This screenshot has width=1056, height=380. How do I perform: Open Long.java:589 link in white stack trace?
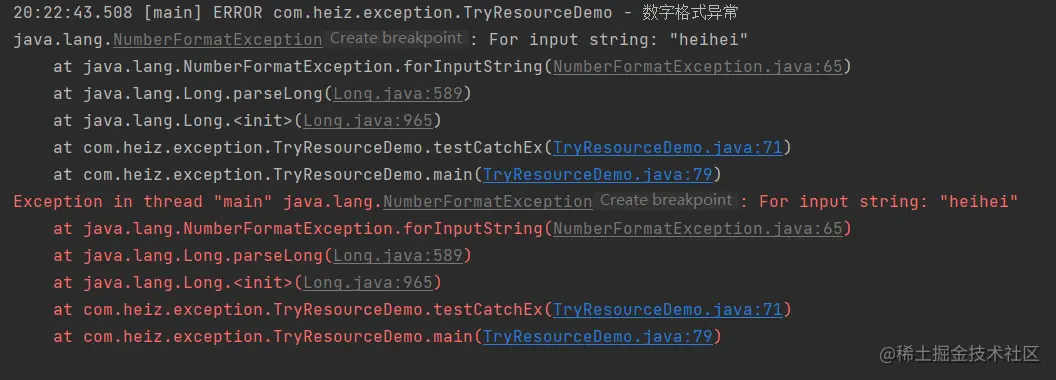(398, 94)
